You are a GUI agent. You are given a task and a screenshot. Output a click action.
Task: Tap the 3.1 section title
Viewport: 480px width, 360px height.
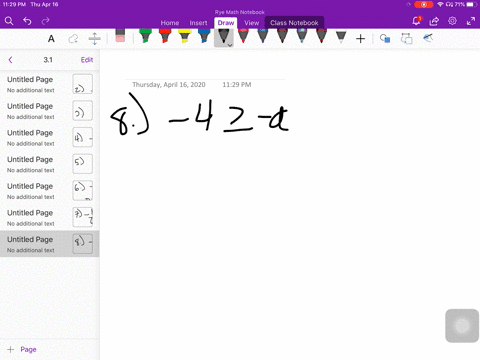pyautogui.click(x=48, y=60)
